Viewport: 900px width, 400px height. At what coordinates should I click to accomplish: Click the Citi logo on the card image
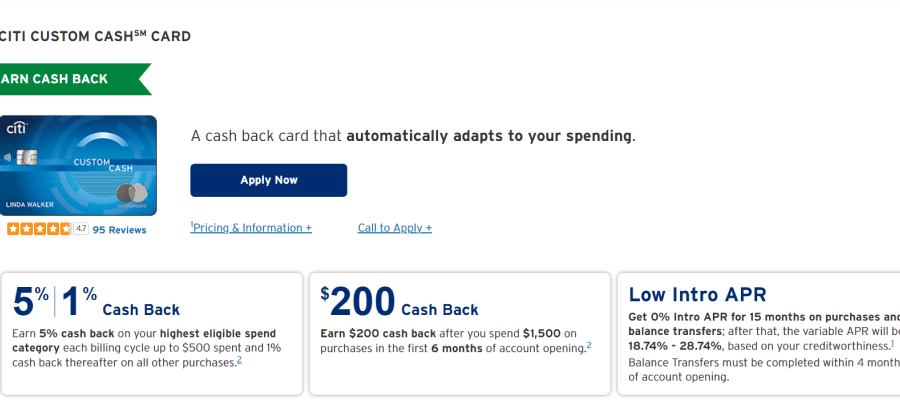pyautogui.click(x=17, y=128)
